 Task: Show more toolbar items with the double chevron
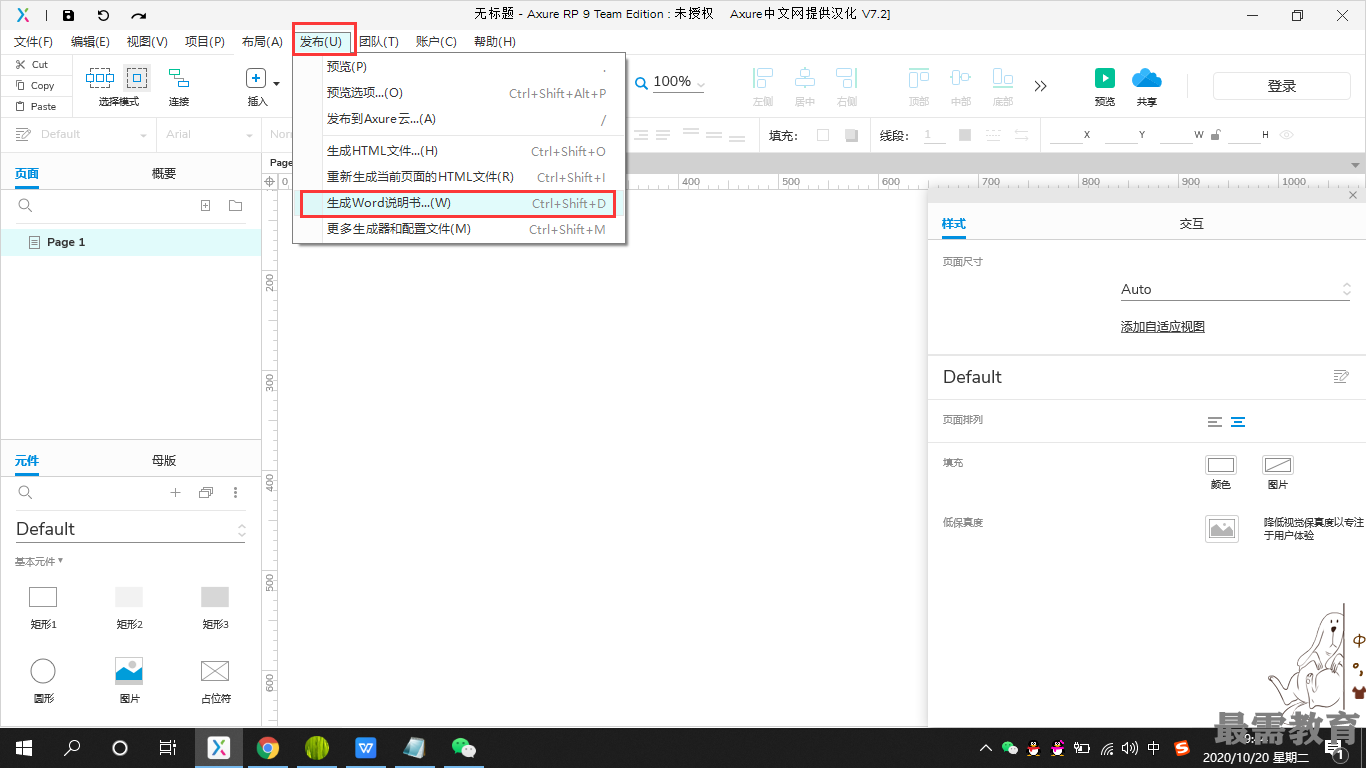tap(1041, 86)
